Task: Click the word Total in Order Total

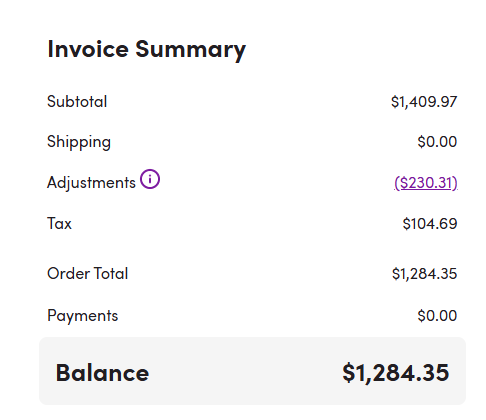Action: point(110,273)
